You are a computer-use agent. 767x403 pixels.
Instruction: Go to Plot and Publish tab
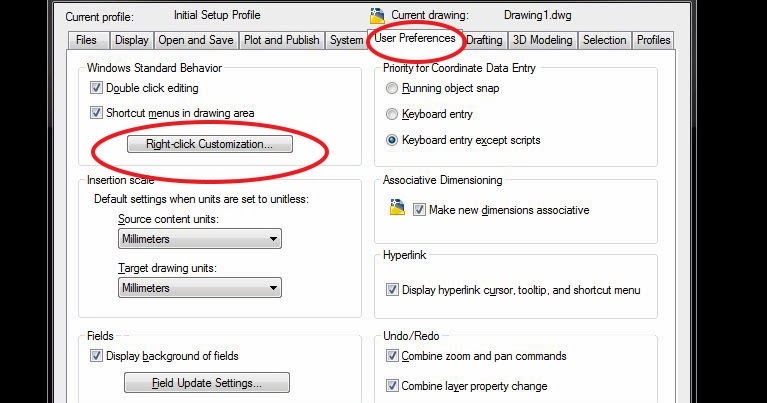point(282,40)
